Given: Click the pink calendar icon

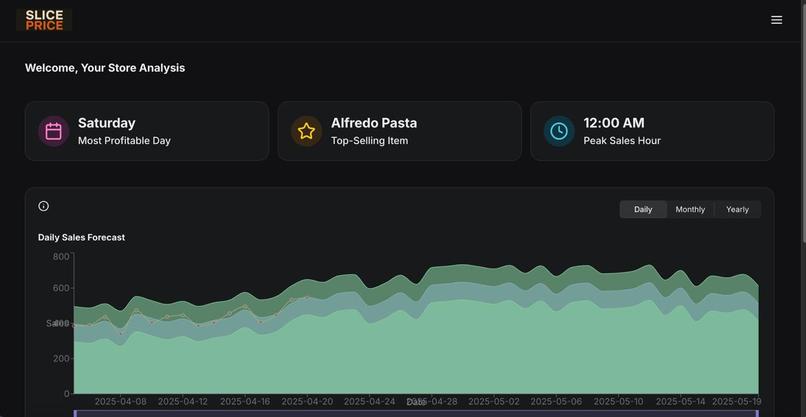Looking at the screenshot, I should click(x=53, y=131).
